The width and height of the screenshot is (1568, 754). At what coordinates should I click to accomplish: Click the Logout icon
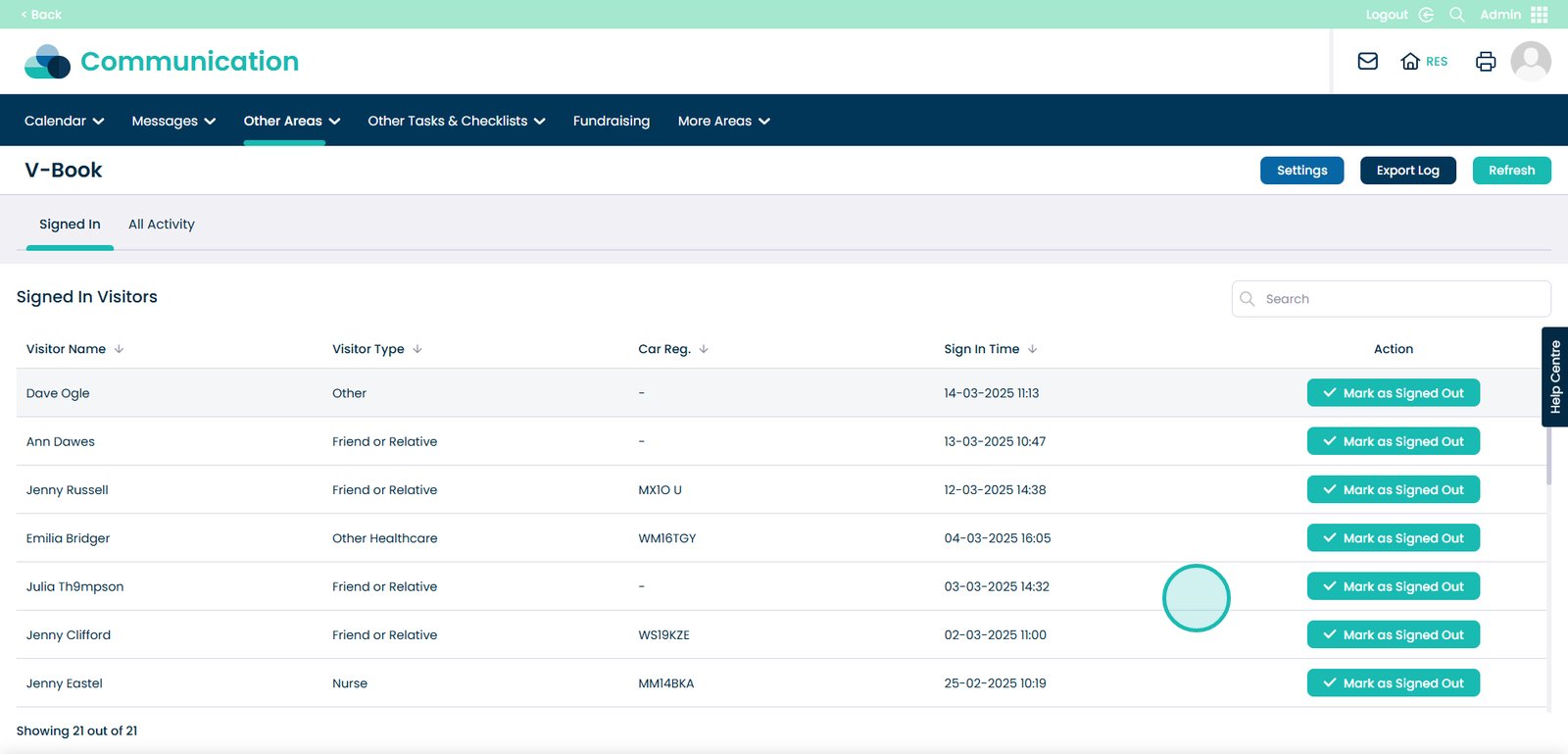pos(1426,15)
